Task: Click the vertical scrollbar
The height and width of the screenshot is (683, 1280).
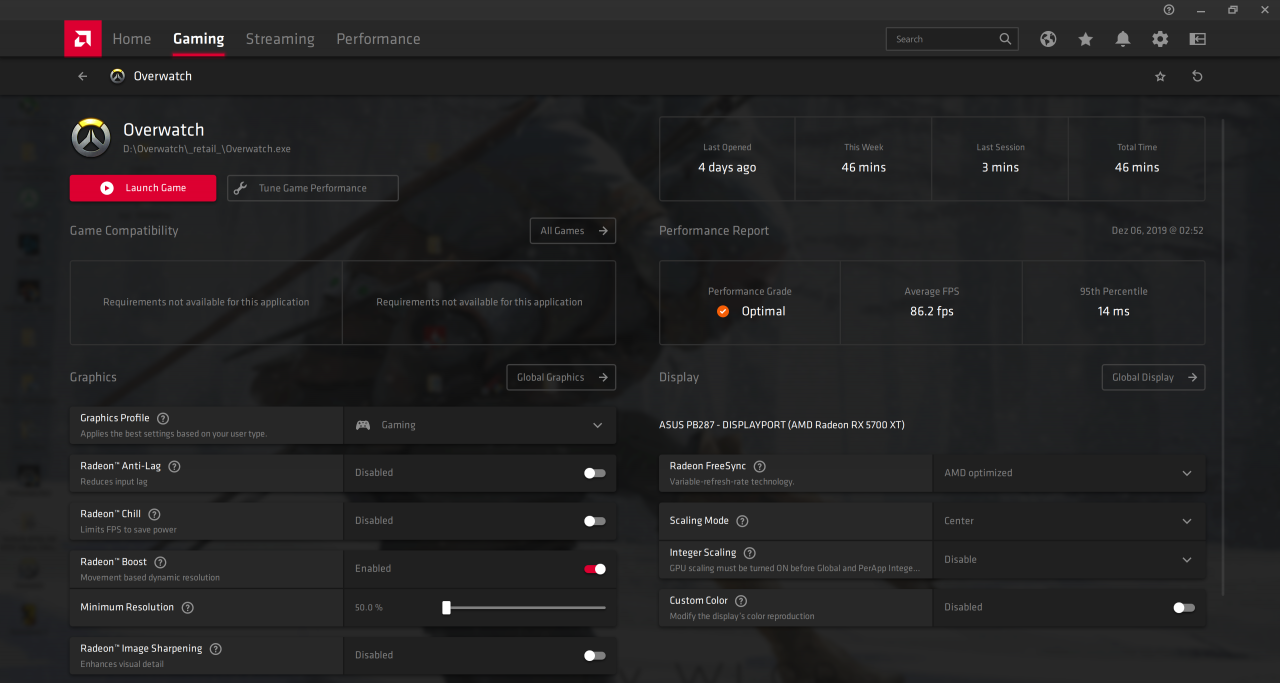Action: (x=1223, y=357)
